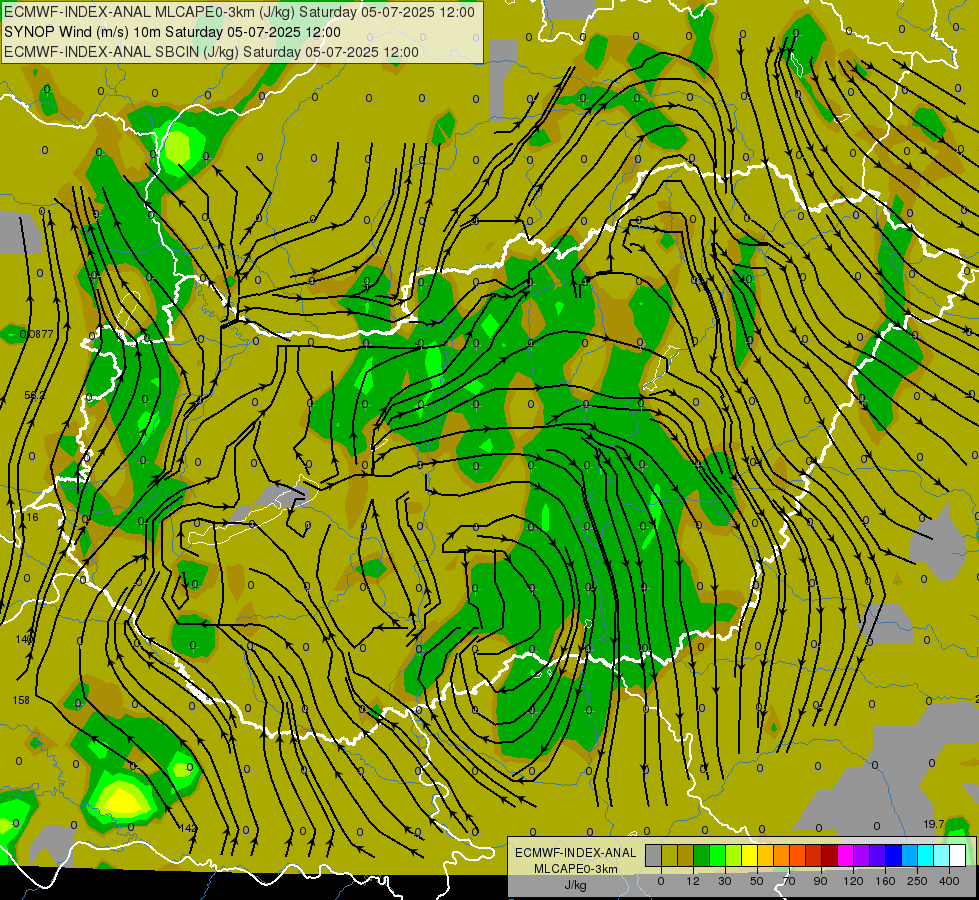This screenshot has height=900, width=979.
Task: Click the legend scale value '90'
Action: pos(820,881)
